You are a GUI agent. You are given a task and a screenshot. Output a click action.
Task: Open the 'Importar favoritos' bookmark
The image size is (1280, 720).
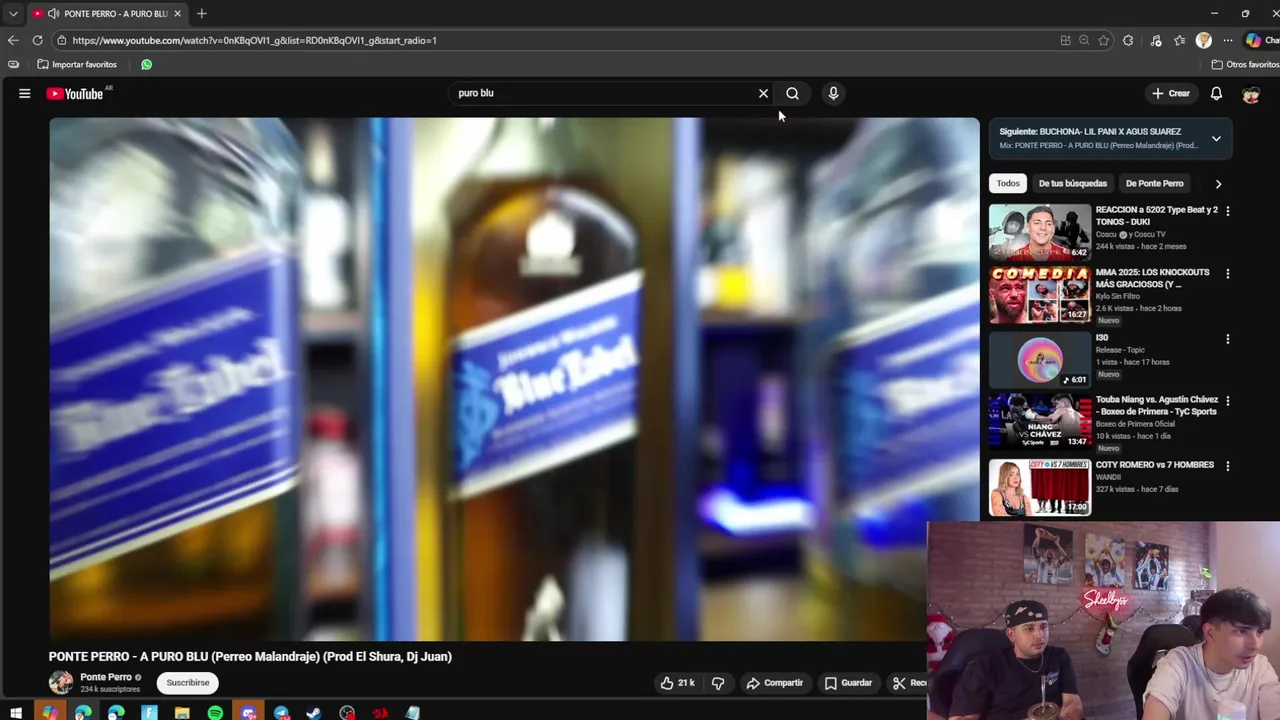point(77,64)
